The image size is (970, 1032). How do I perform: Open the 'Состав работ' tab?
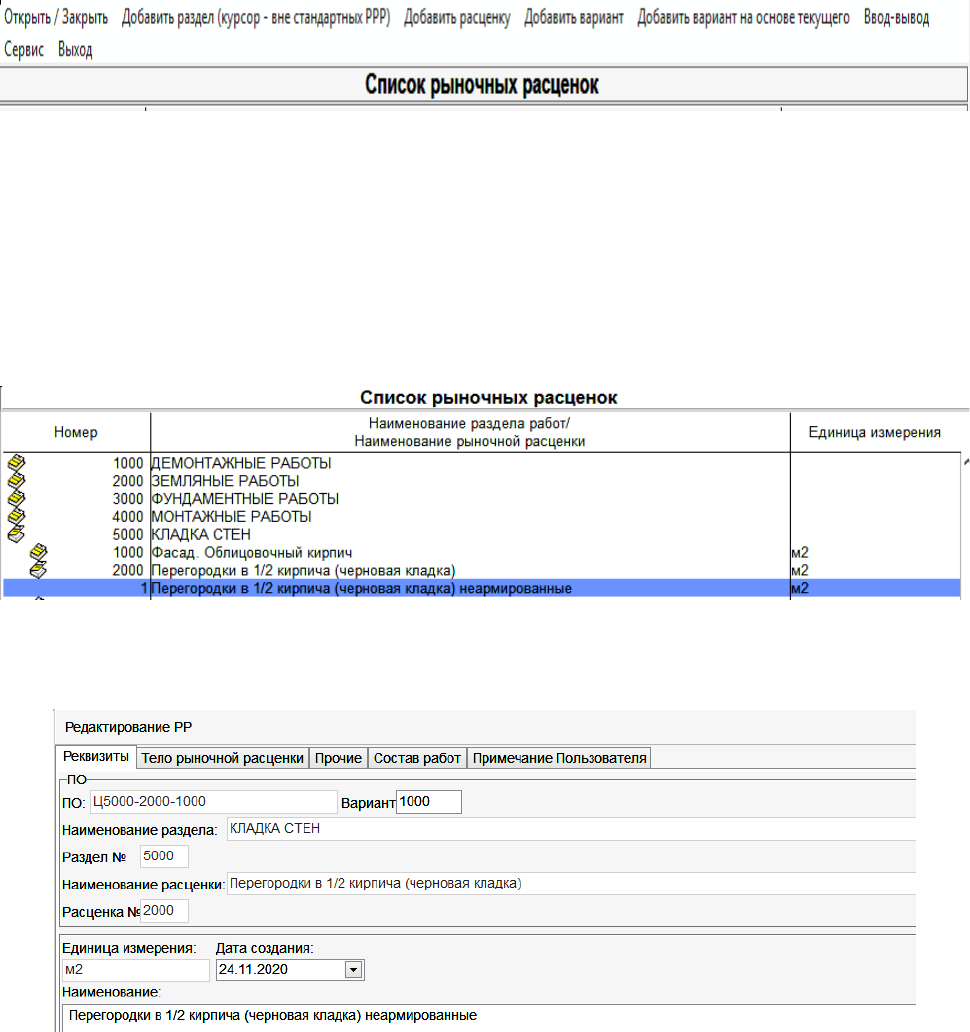pos(417,758)
